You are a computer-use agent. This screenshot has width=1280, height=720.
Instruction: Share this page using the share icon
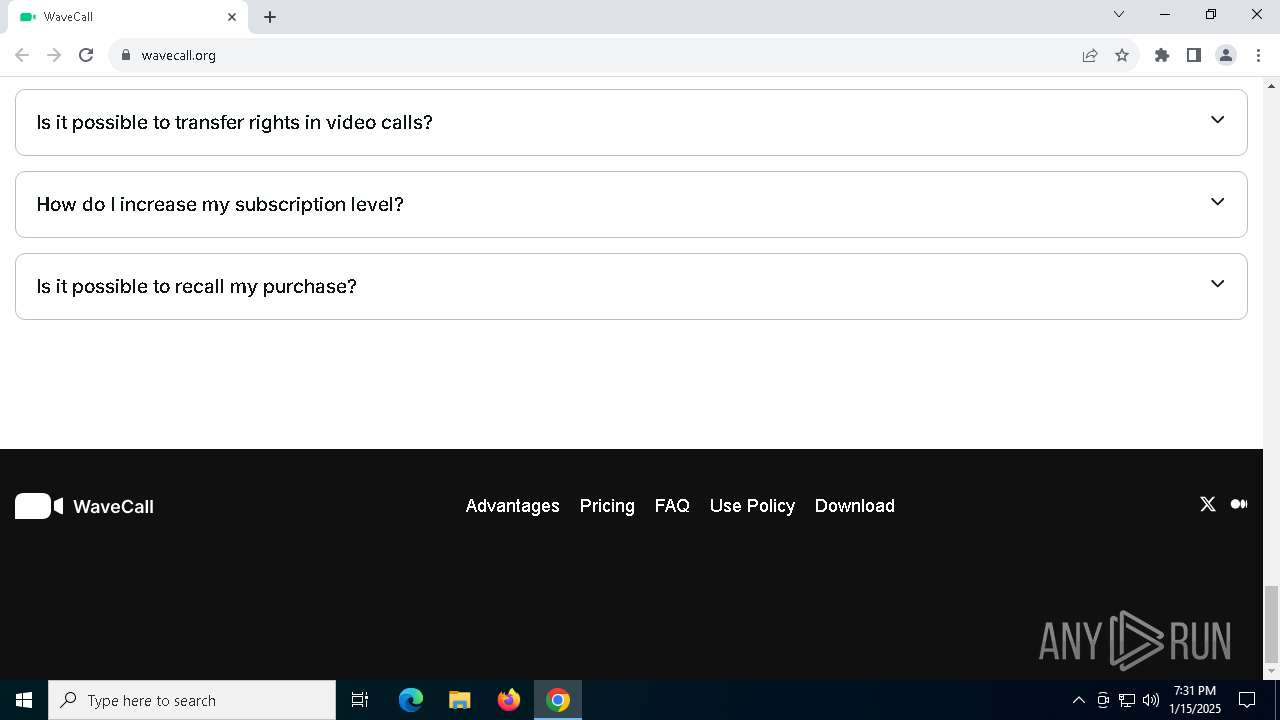(x=1090, y=55)
